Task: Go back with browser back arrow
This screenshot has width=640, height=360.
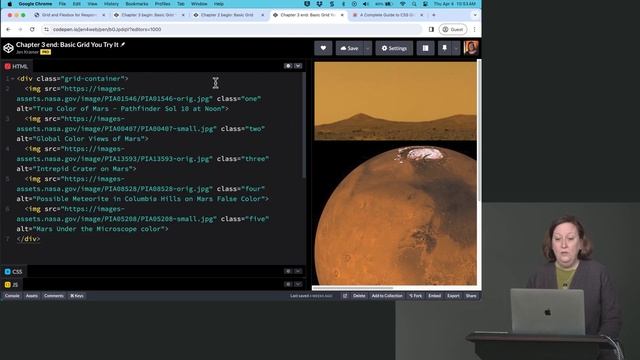Action: [x=8, y=29]
